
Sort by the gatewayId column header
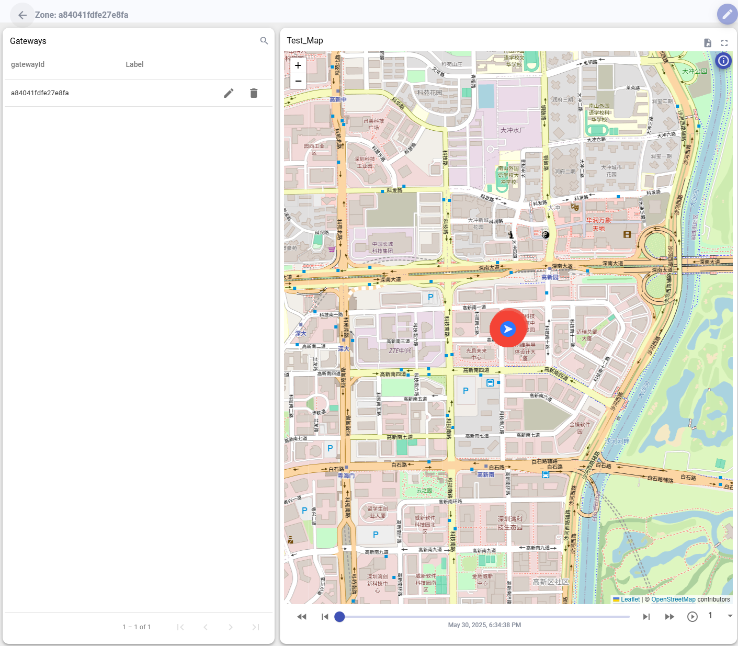(x=27, y=64)
